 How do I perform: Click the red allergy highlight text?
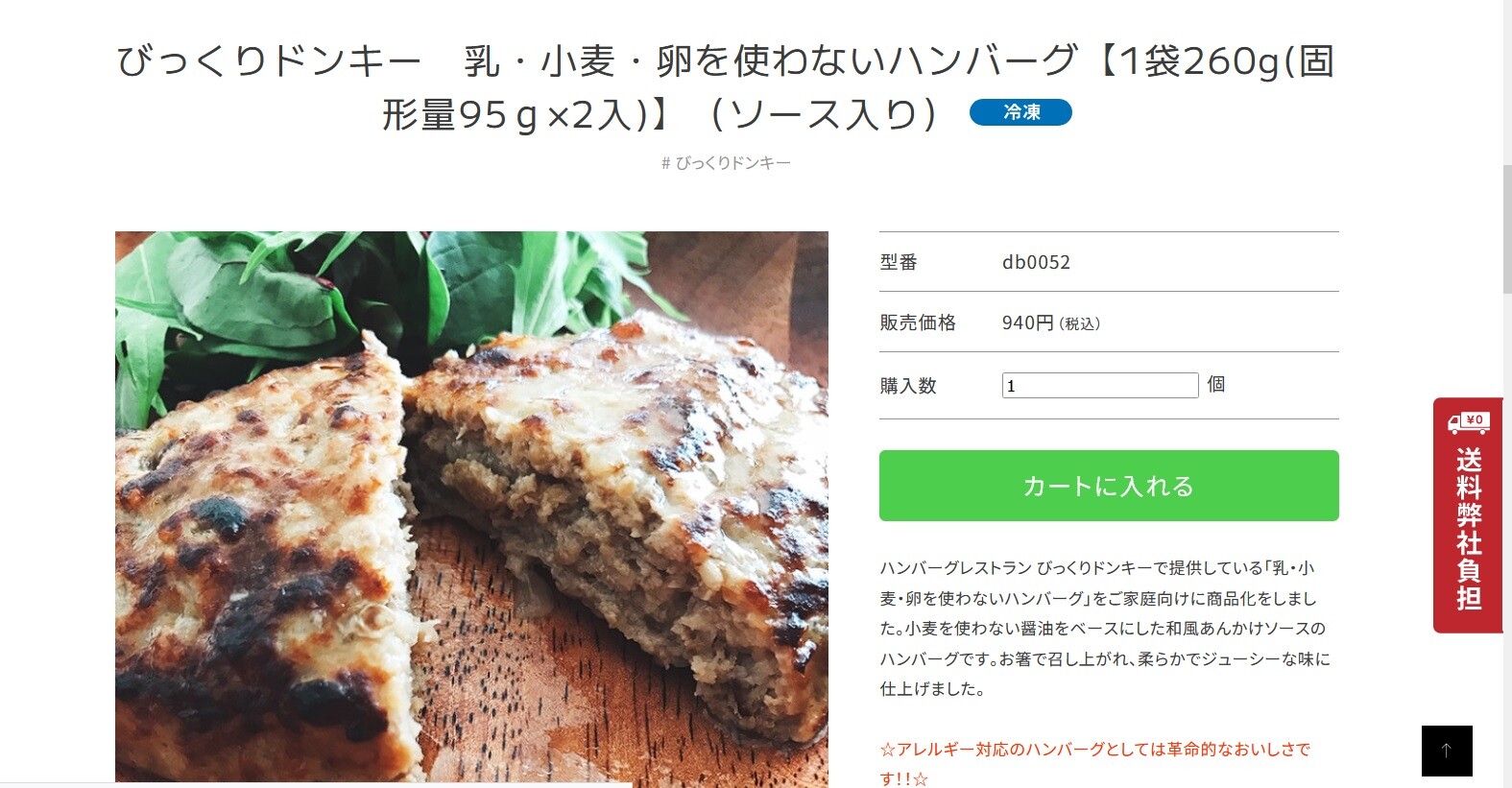tap(1095, 764)
